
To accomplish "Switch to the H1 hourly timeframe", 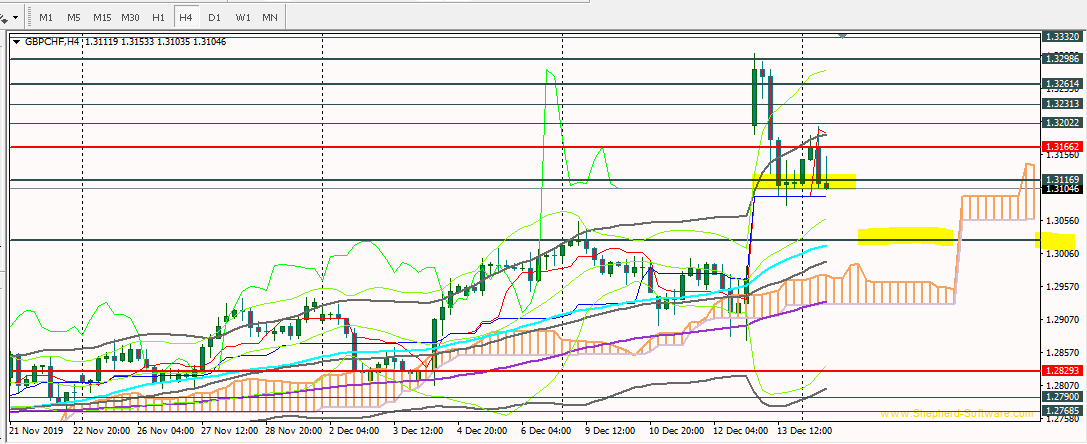I will click(x=158, y=18).
